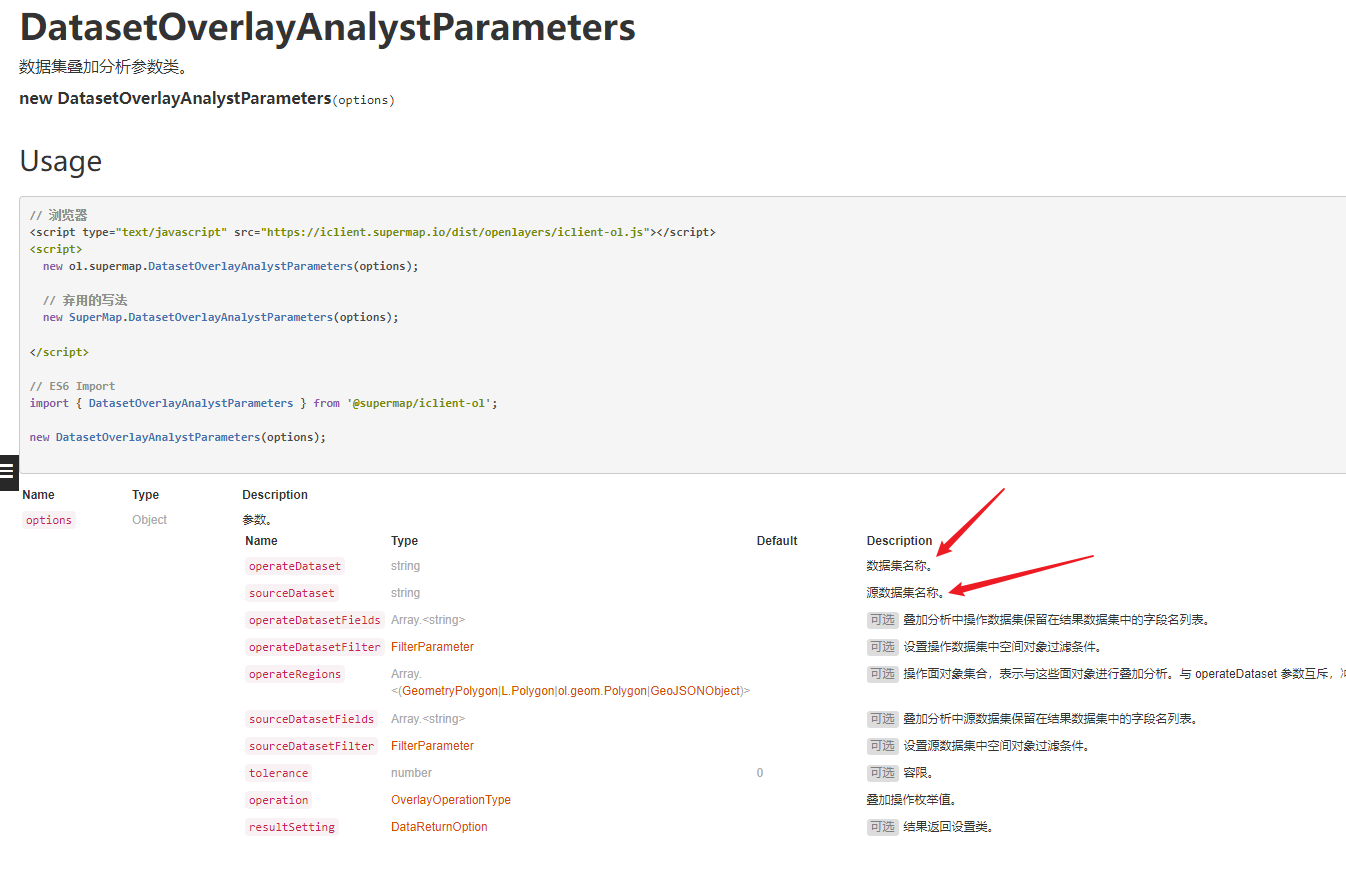Viewport: 1346px width, 873px height.
Task: Click the string type of sourceDataset
Action: pyautogui.click(x=406, y=593)
